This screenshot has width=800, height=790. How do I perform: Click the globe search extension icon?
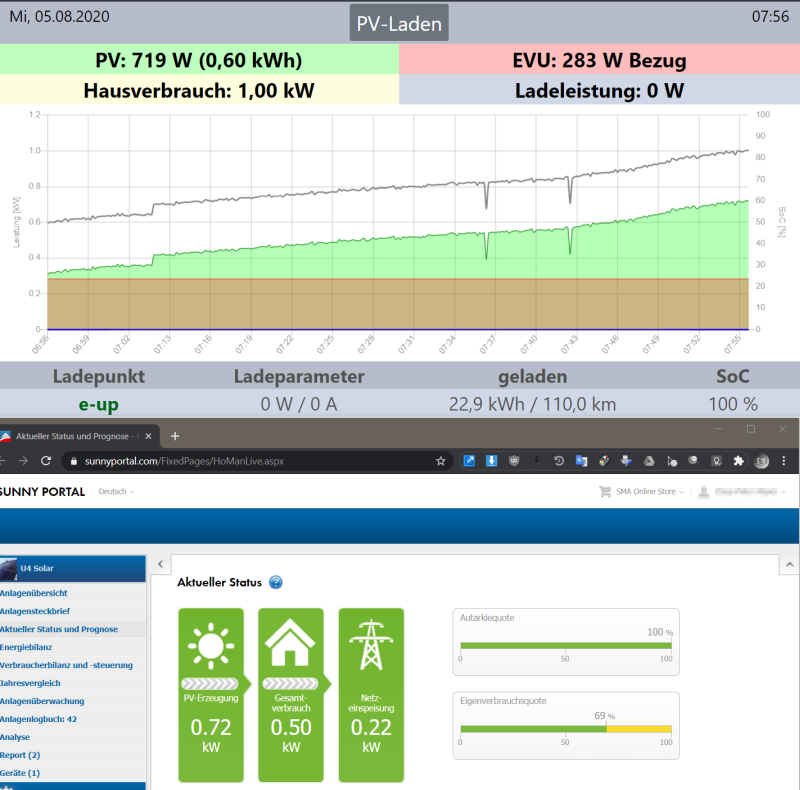coord(694,461)
